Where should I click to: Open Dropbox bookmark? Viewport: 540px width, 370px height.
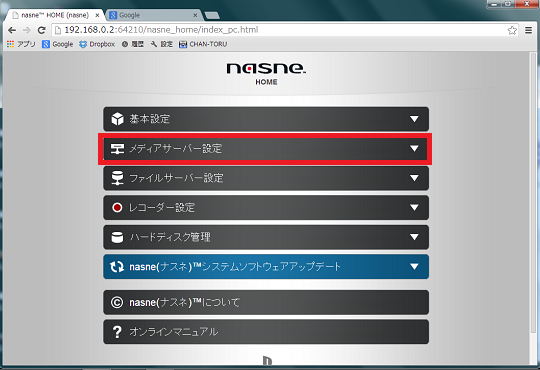point(97,44)
